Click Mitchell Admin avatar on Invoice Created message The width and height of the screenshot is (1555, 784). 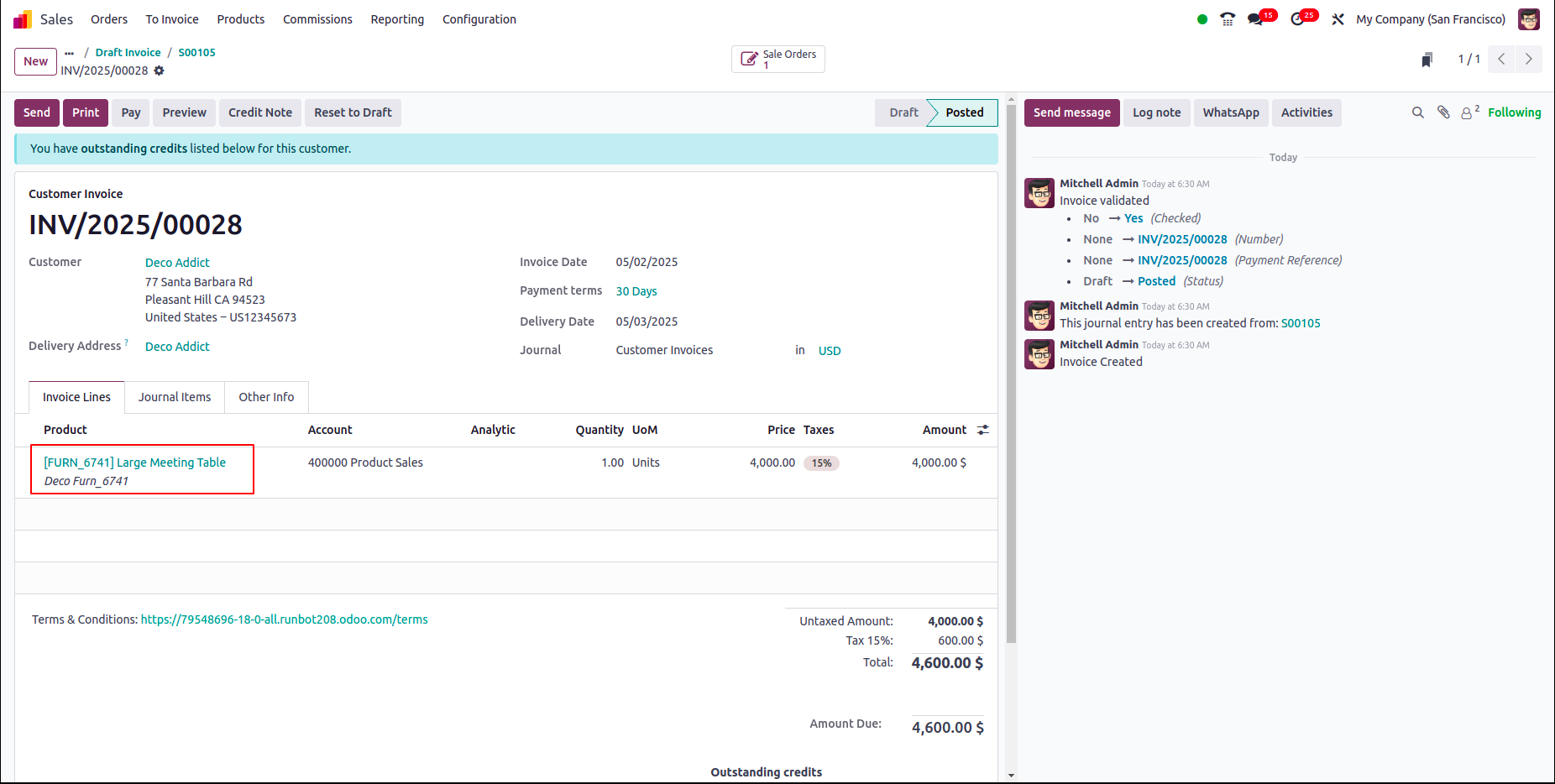pos(1039,354)
